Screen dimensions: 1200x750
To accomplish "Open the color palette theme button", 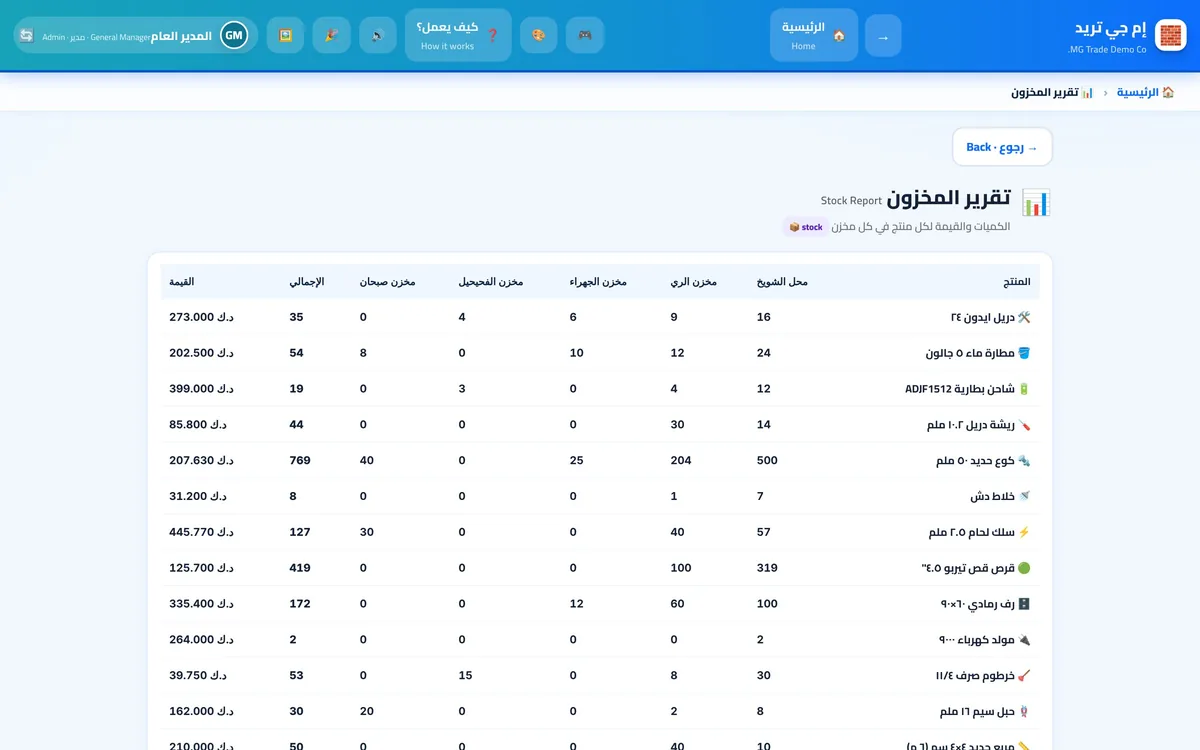I will pos(539,35).
